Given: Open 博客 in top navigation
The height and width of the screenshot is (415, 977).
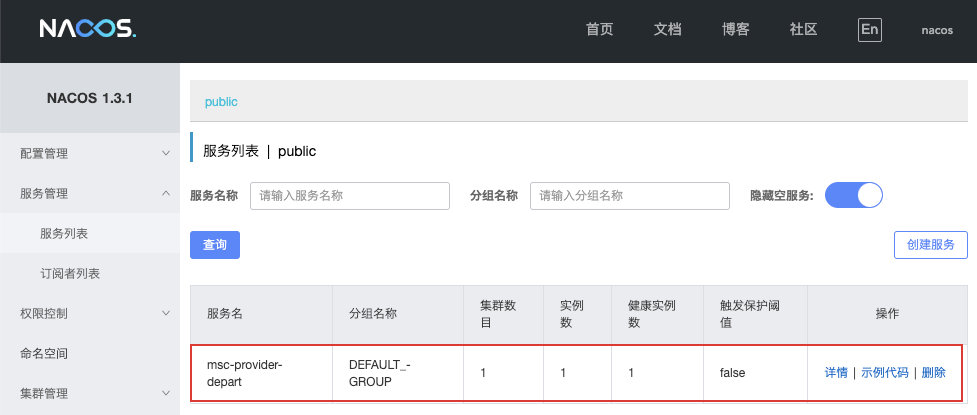Looking at the screenshot, I should point(735,29).
